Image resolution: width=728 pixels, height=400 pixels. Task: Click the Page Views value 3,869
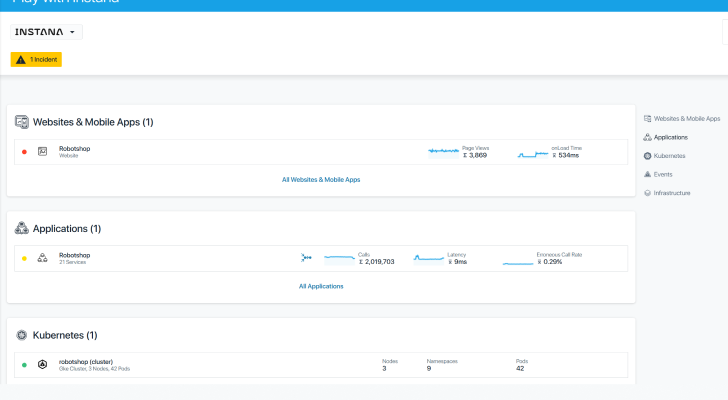[x=475, y=155]
